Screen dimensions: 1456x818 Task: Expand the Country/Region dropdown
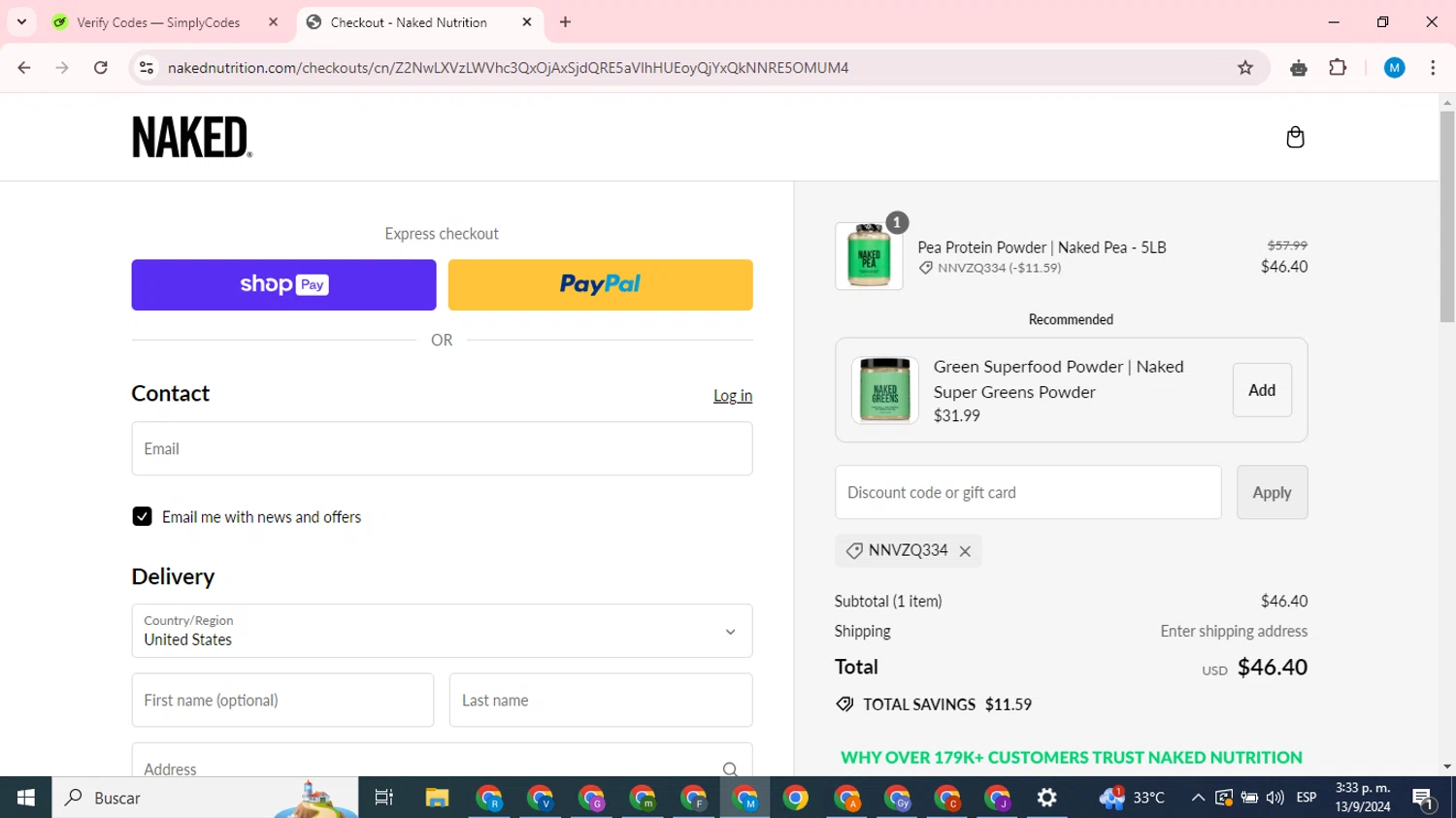click(x=442, y=631)
